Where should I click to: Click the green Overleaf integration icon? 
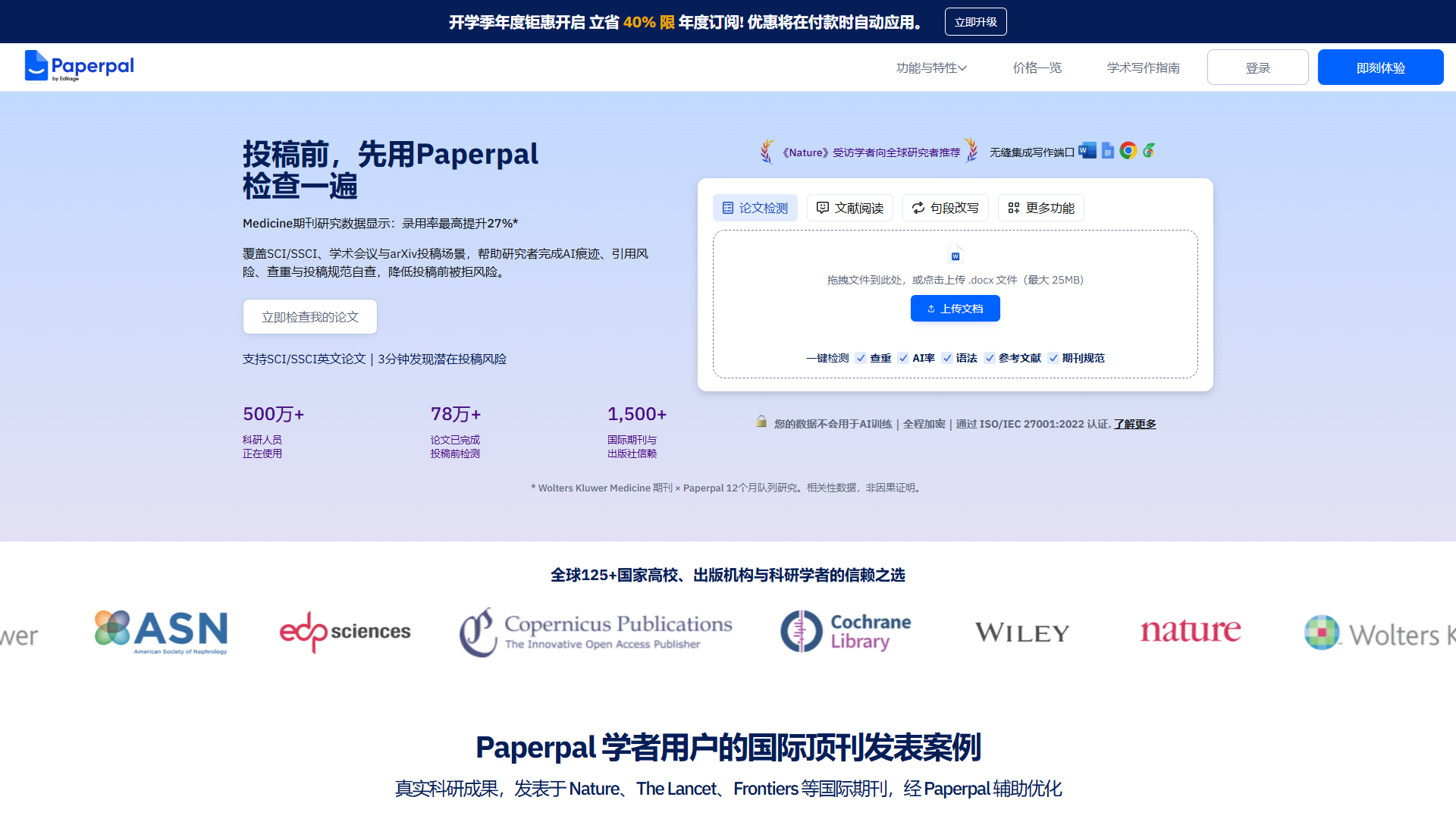coord(1149,151)
